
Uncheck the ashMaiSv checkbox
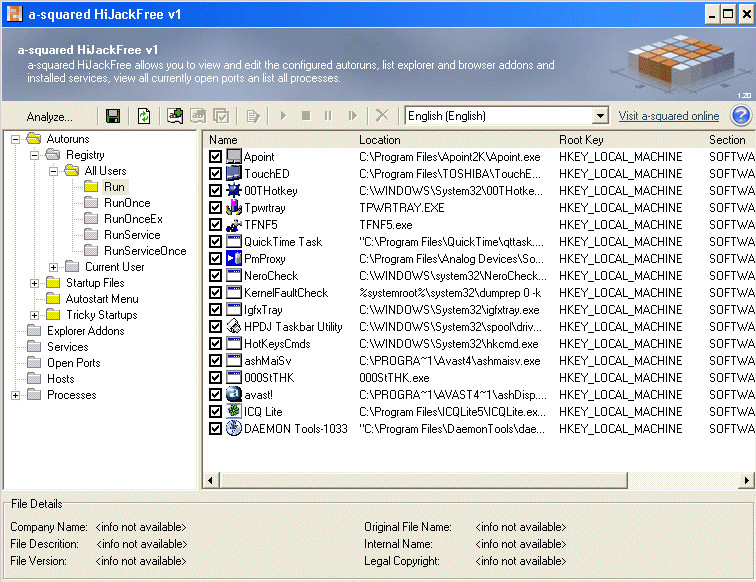tap(216, 360)
